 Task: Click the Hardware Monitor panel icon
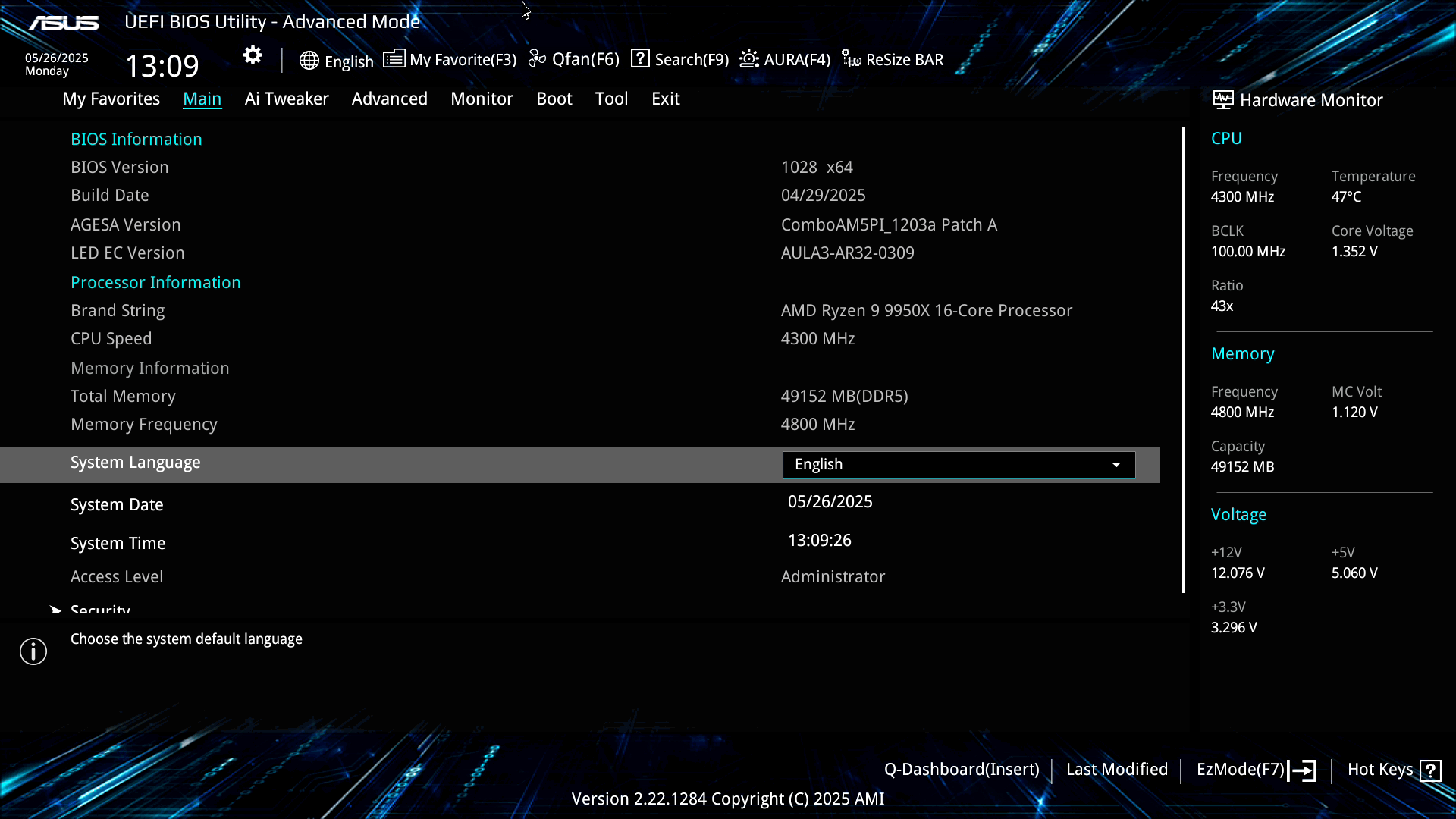point(1222,99)
